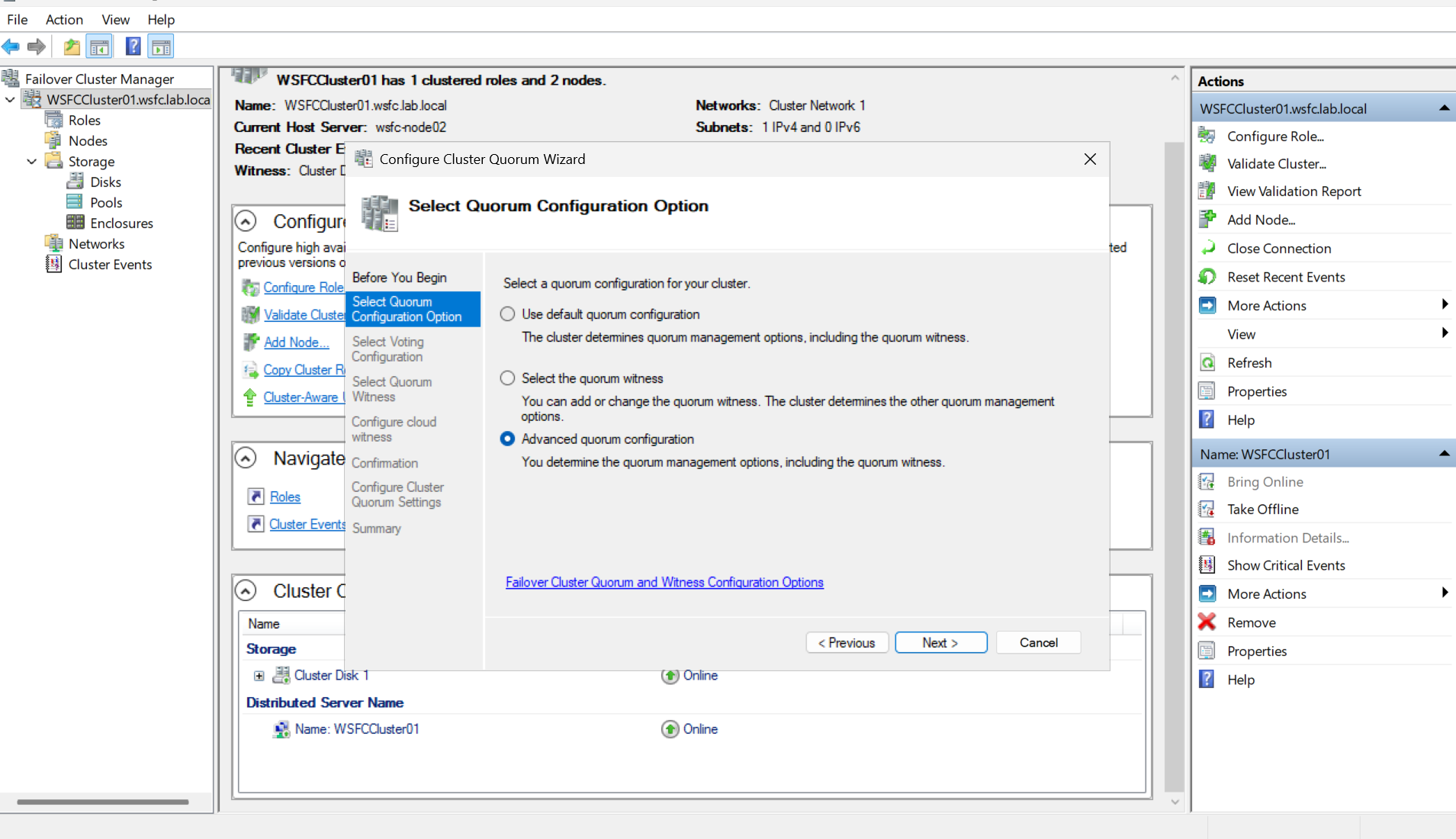Click the View Validation Report icon
Viewport: 1456px width, 839px height.
[1207, 191]
